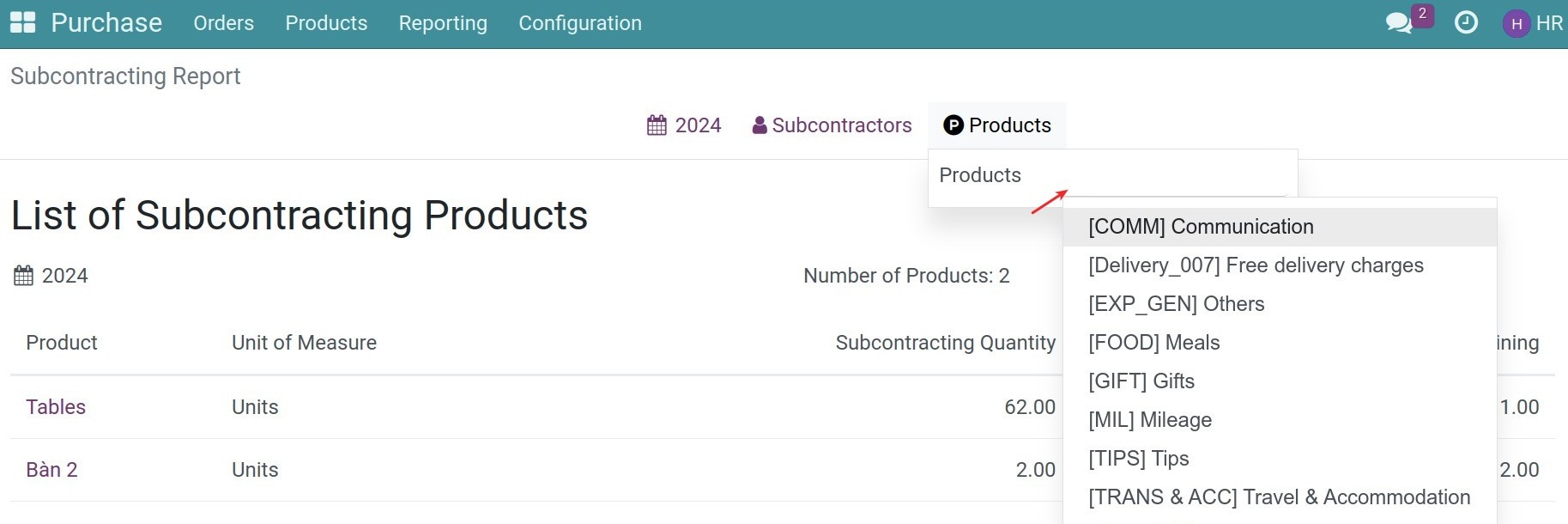1568x524 pixels.
Task: Open the activities clock icon
Action: point(1466,23)
